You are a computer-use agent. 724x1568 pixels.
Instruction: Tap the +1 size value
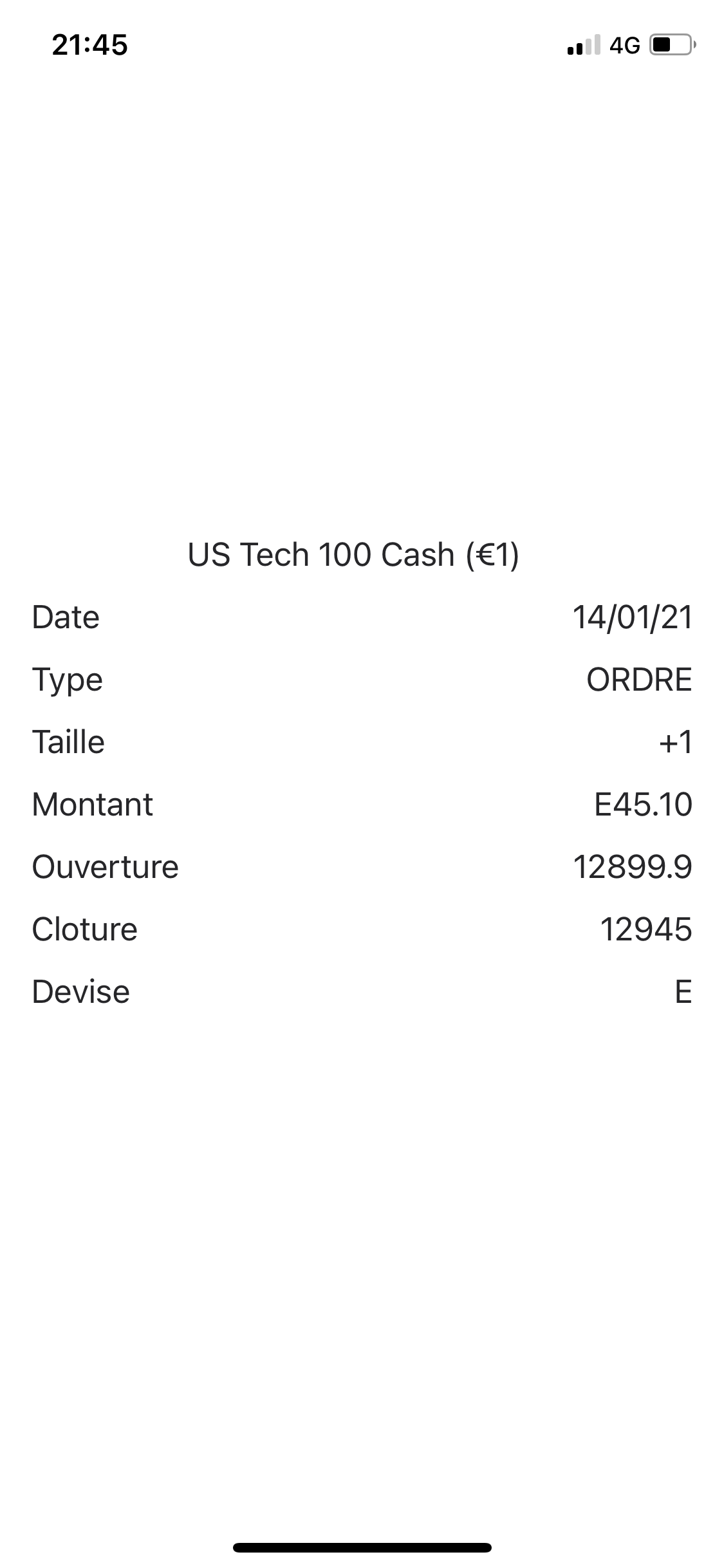675,742
